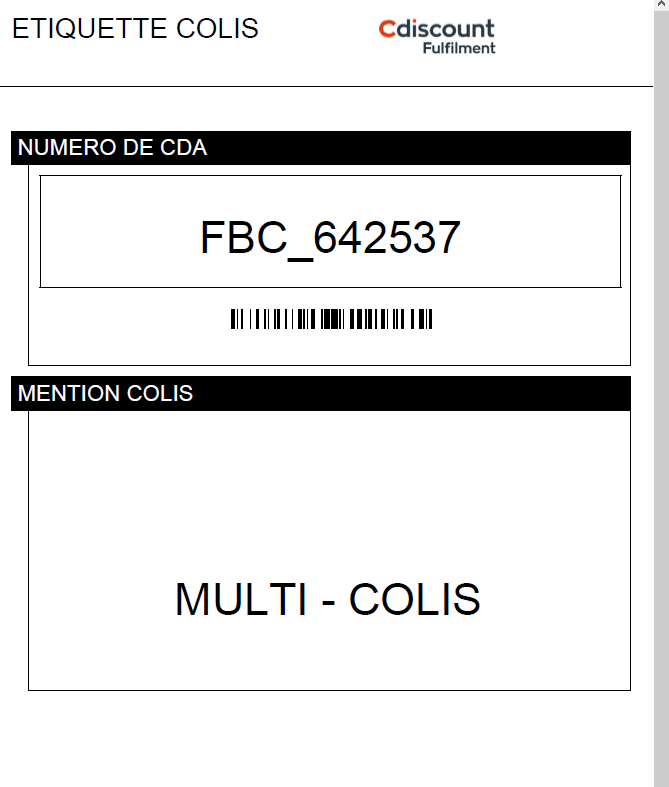The image size is (669, 787).
Task: Click the barcode under FBC_642537
Action: point(331,319)
